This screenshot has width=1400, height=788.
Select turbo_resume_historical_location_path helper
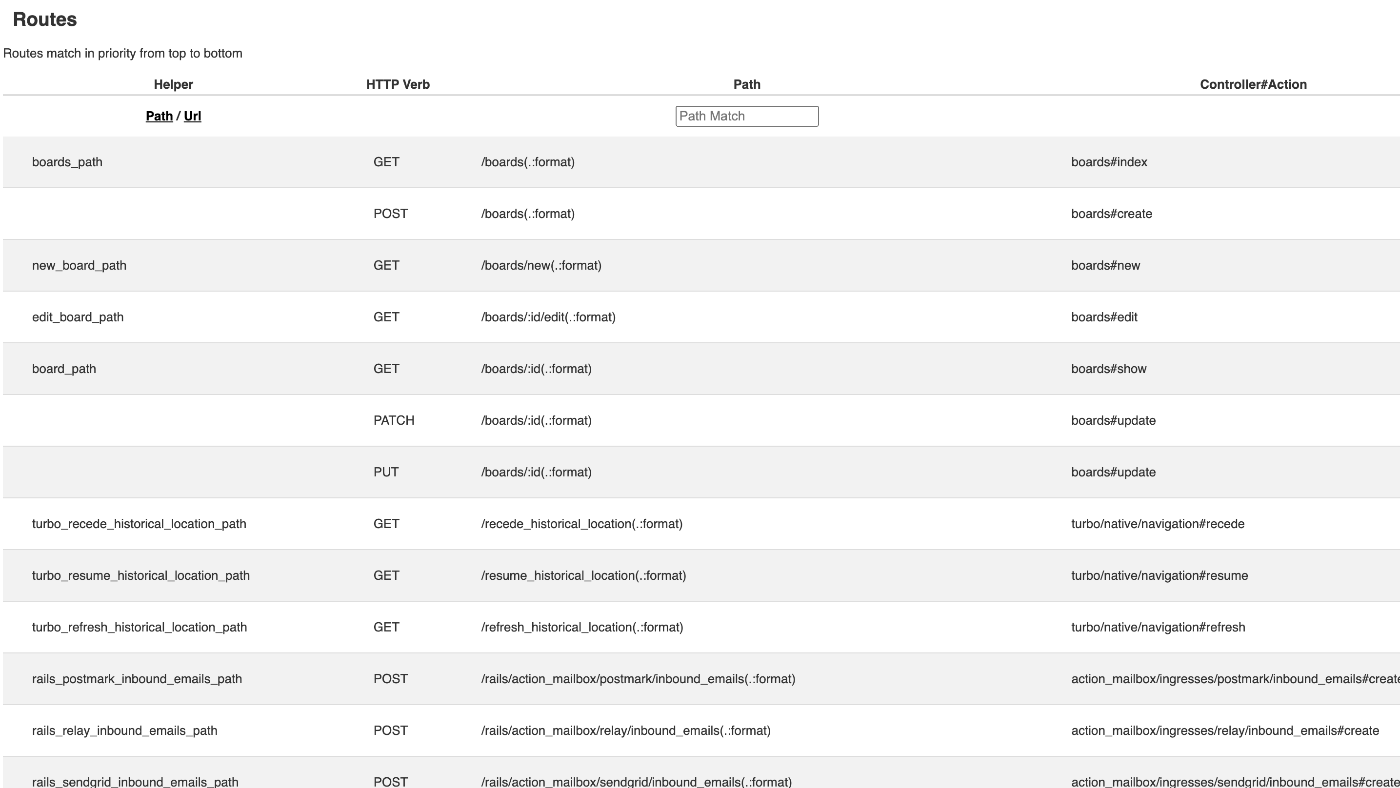tap(141, 576)
